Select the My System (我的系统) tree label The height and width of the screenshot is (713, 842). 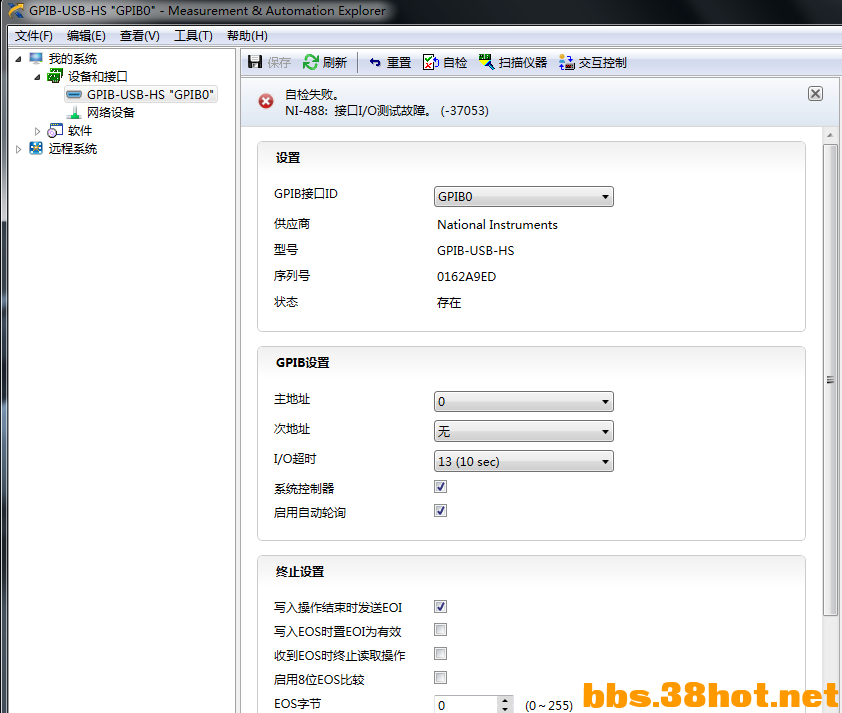(72, 58)
